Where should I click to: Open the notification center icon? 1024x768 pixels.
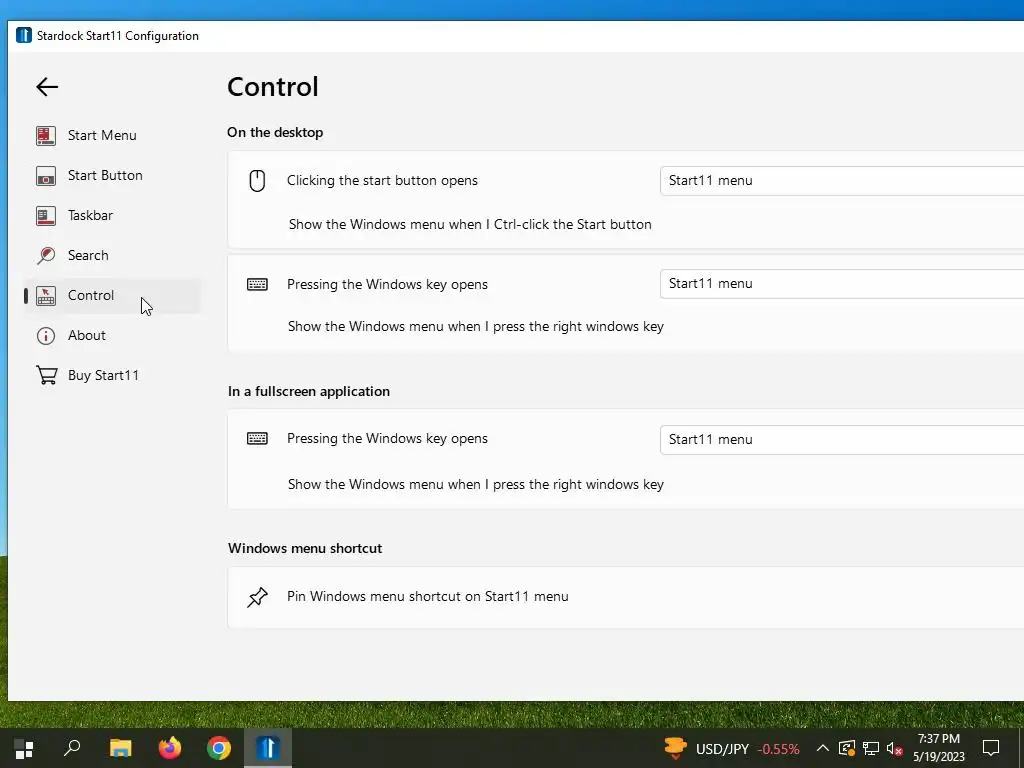click(991, 748)
